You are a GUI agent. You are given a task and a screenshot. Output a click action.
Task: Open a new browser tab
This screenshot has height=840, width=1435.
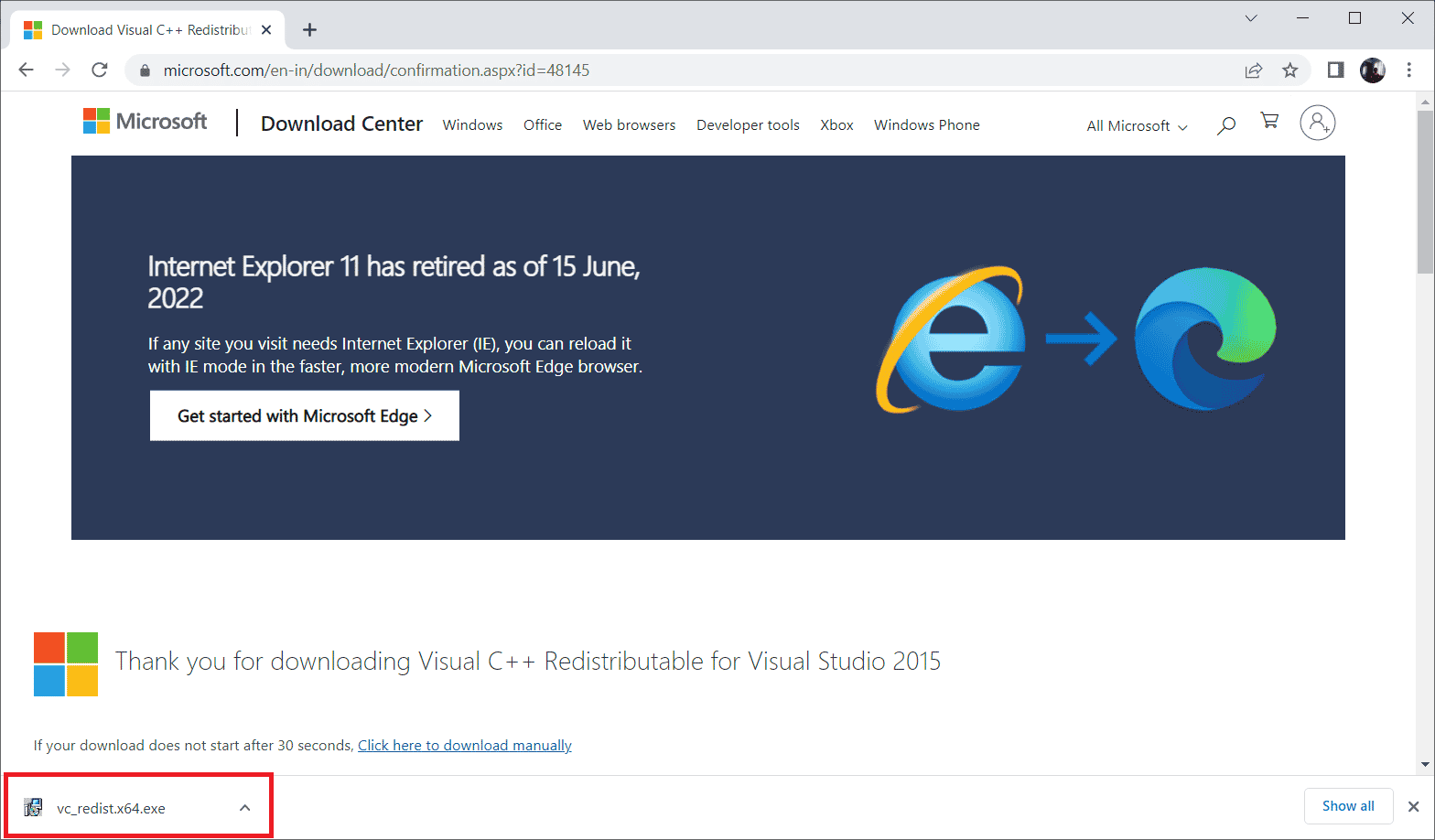pyautogui.click(x=309, y=30)
